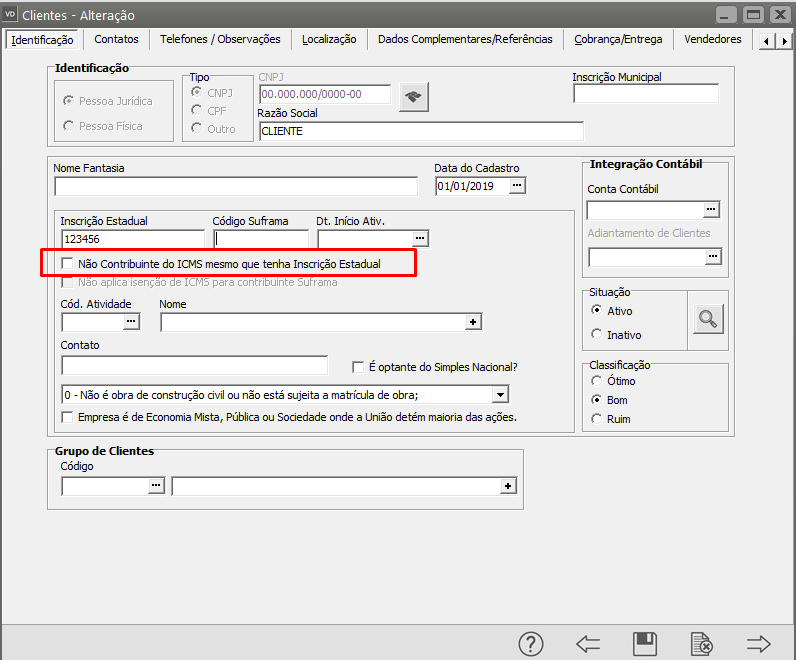The height and width of the screenshot is (660, 796).
Task: Switch to the Contatos tab
Action: coord(116,39)
